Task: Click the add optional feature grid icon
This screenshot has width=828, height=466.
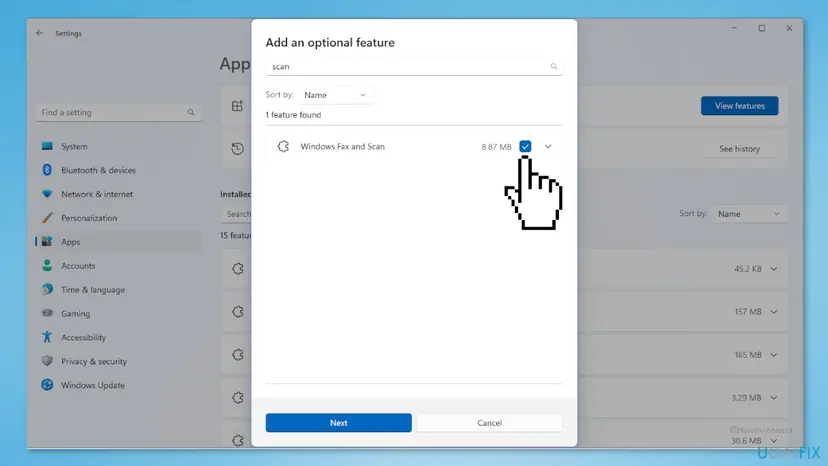Action: (238, 106)
